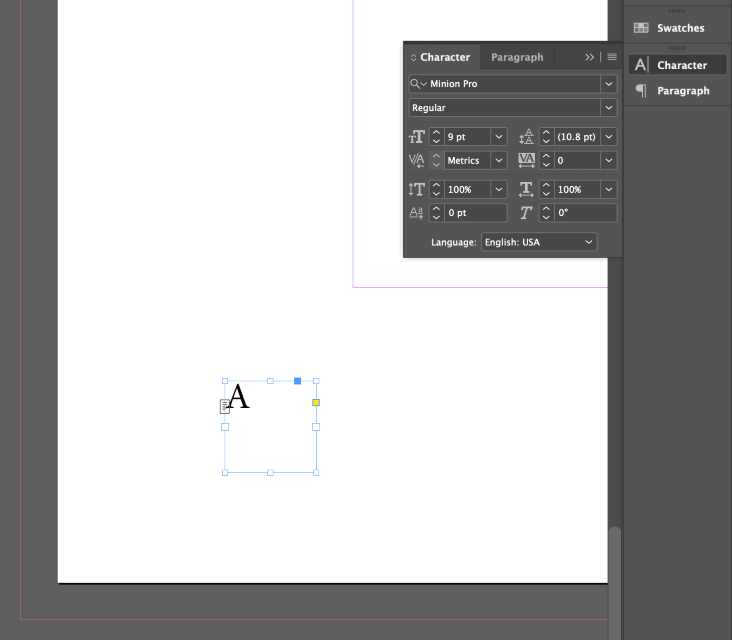This screenshot has width=732, height=640.
Task: Click the vertical scale stepper arrows
Action: (436, 190)
